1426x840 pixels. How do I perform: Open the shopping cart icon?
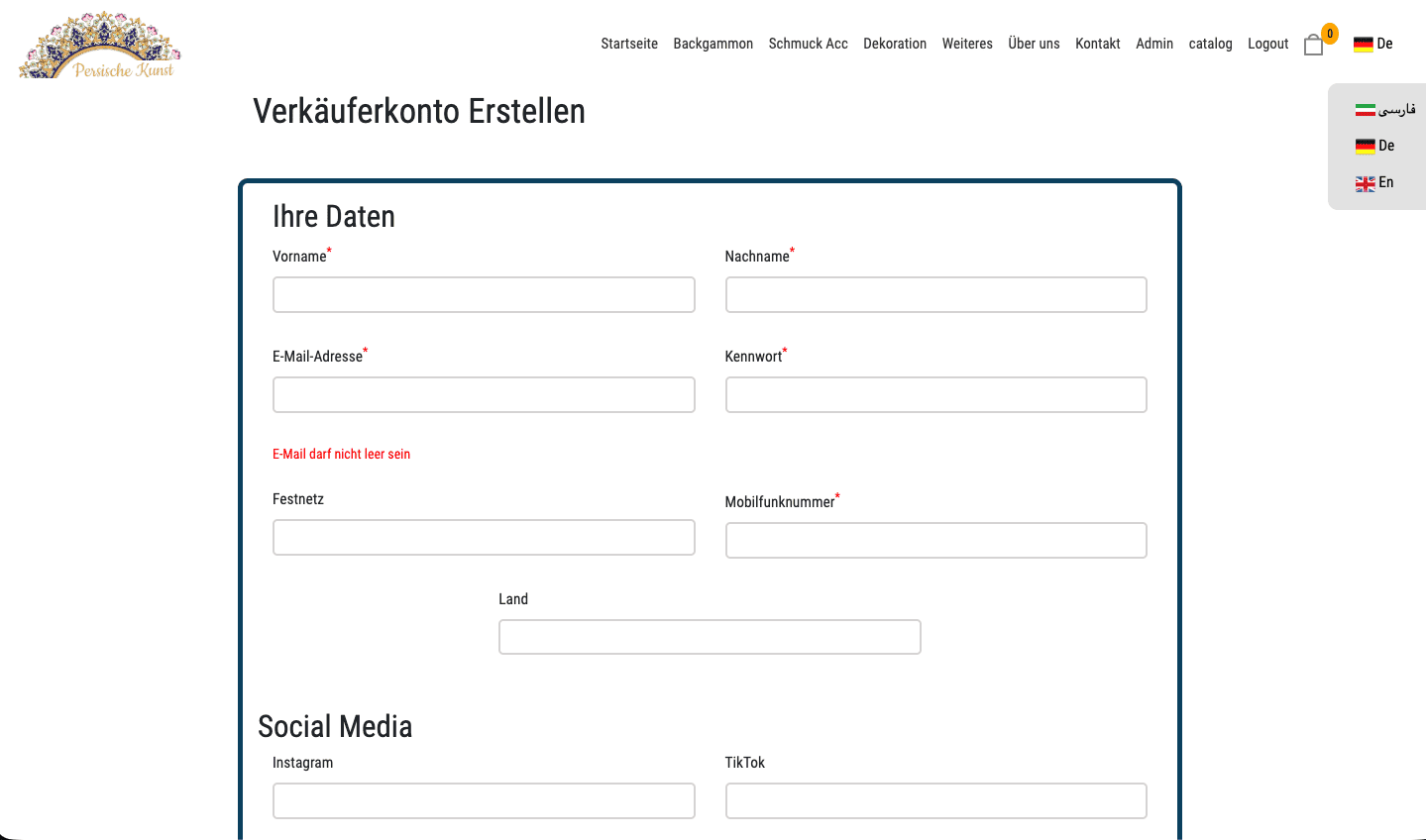pyautogui.click(x=1313, y=46)
